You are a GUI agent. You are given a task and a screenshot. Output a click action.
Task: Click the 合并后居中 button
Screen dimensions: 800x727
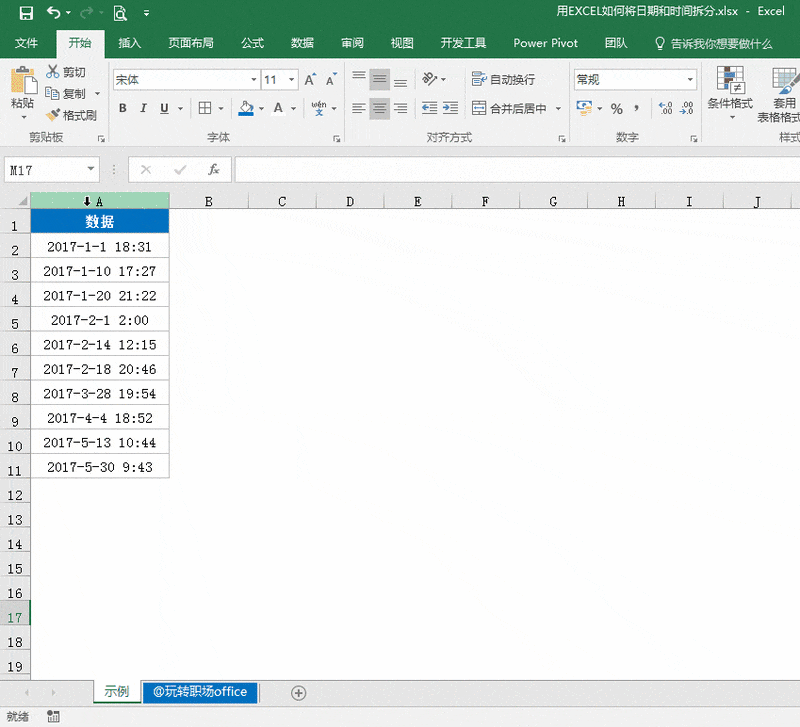[509, 108]
